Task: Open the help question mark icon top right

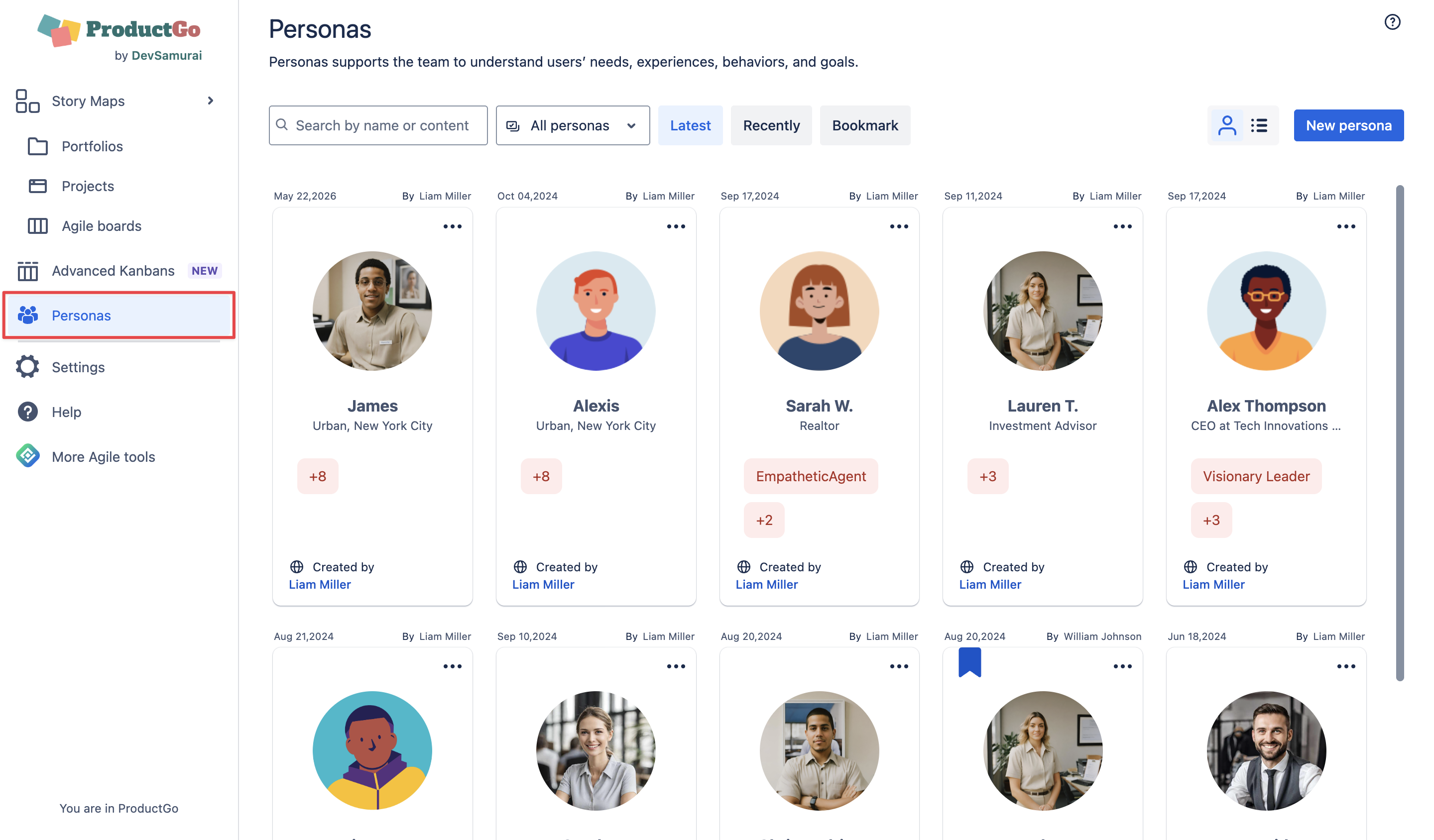Action: click(1392, 22)
